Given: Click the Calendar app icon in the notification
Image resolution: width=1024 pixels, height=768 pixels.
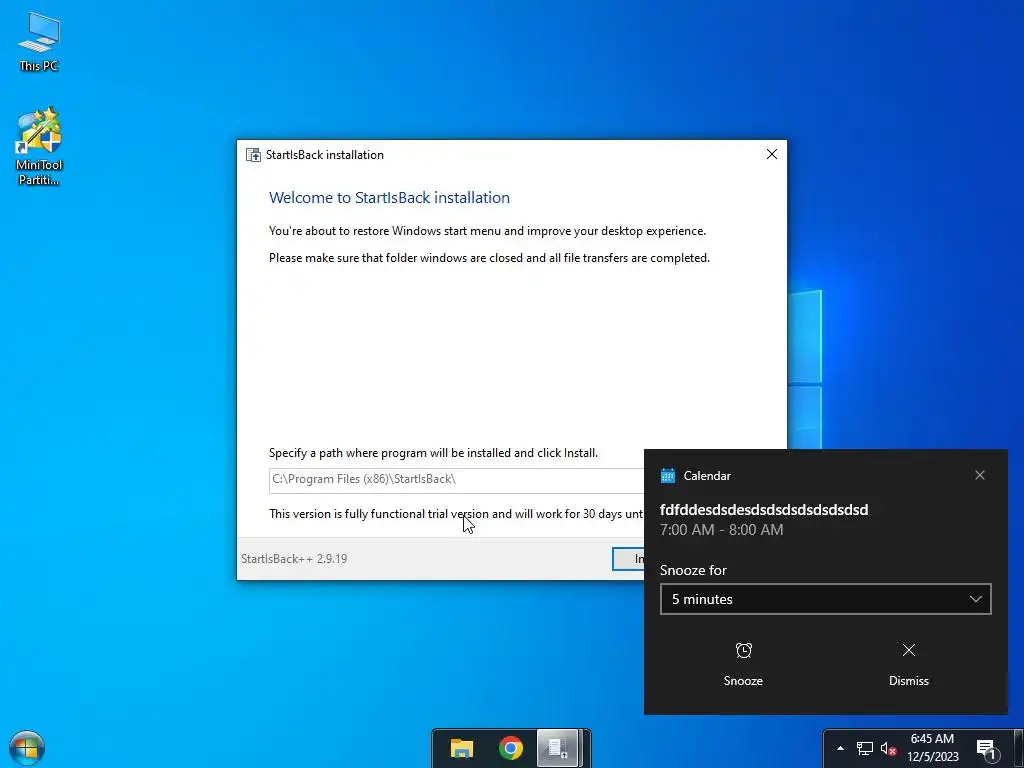Looking at the screenshot, I should [x=667, y=475].
